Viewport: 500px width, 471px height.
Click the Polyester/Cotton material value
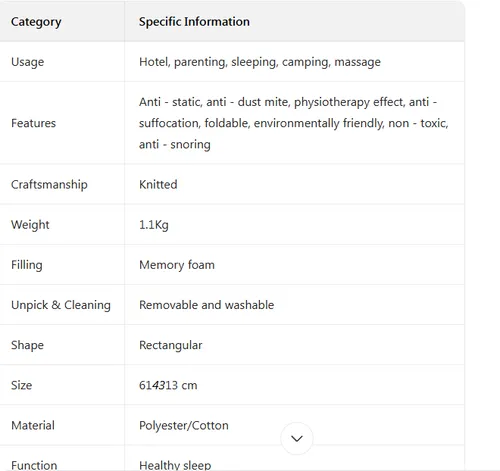(x=184, y=426)
